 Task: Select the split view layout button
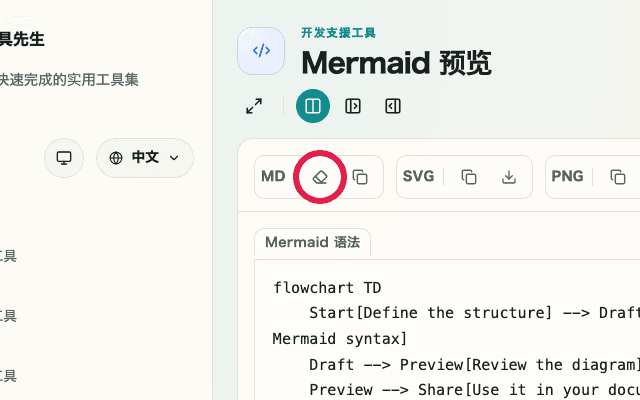coord(313,106)
